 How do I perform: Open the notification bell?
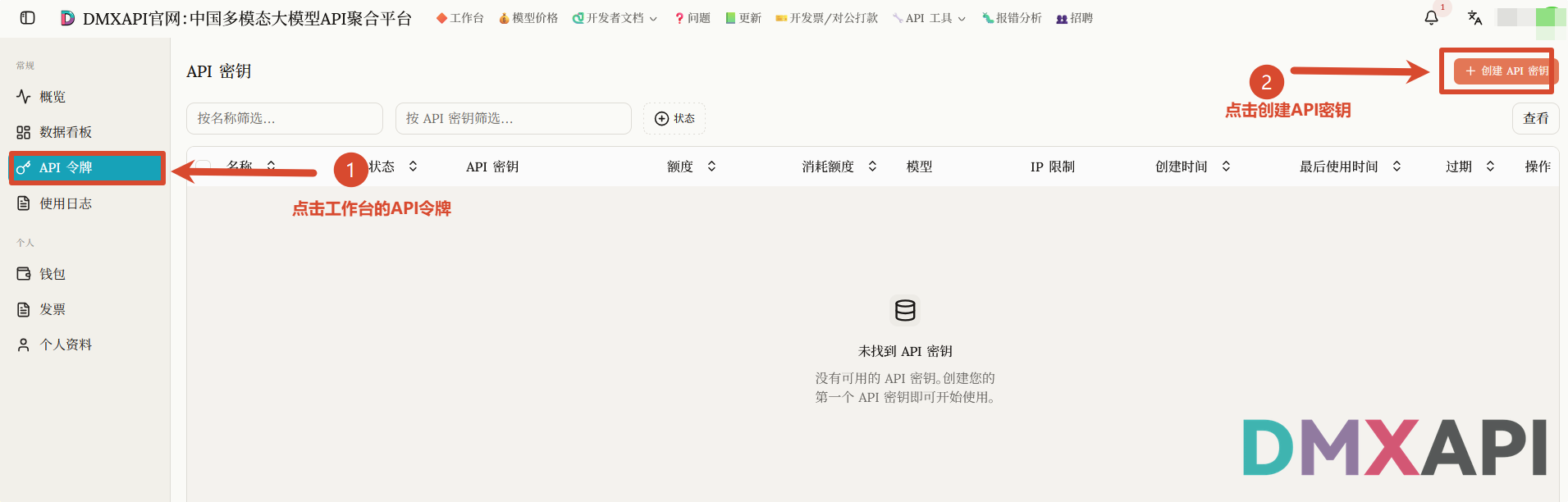pyautogui.click(x=1431, y=18)
